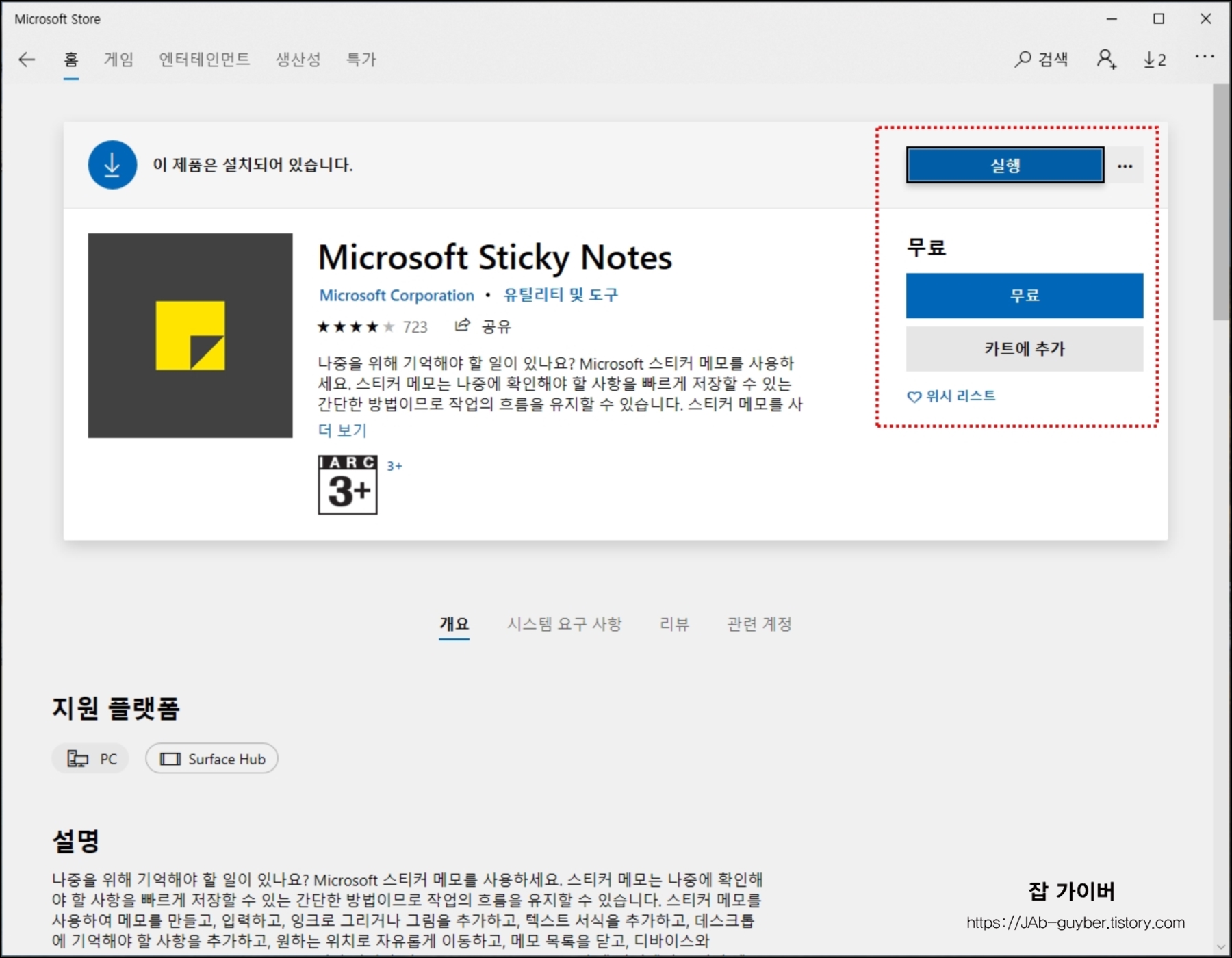Click the 지원 플랫폼 heading

pos(116,708)
